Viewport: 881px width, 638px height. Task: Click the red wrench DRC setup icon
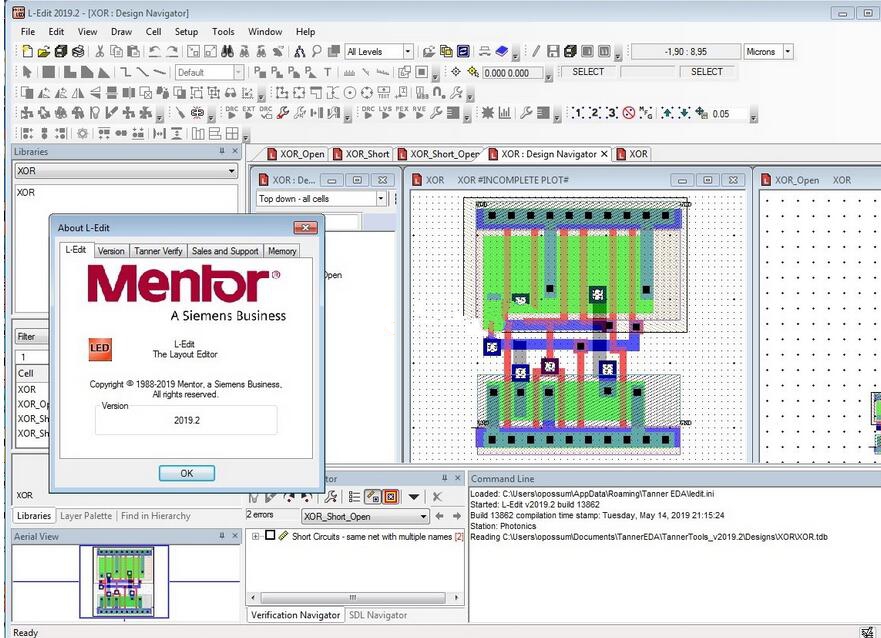pos(283,113)
